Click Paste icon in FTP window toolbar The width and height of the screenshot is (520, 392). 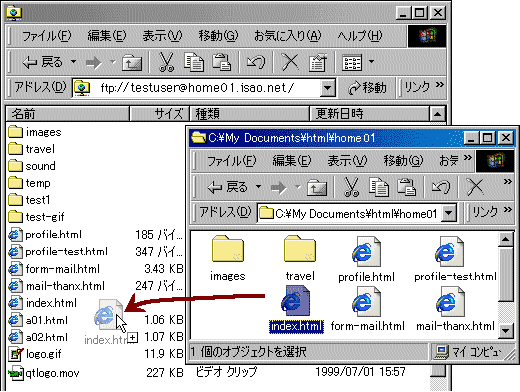coord(222,62)
